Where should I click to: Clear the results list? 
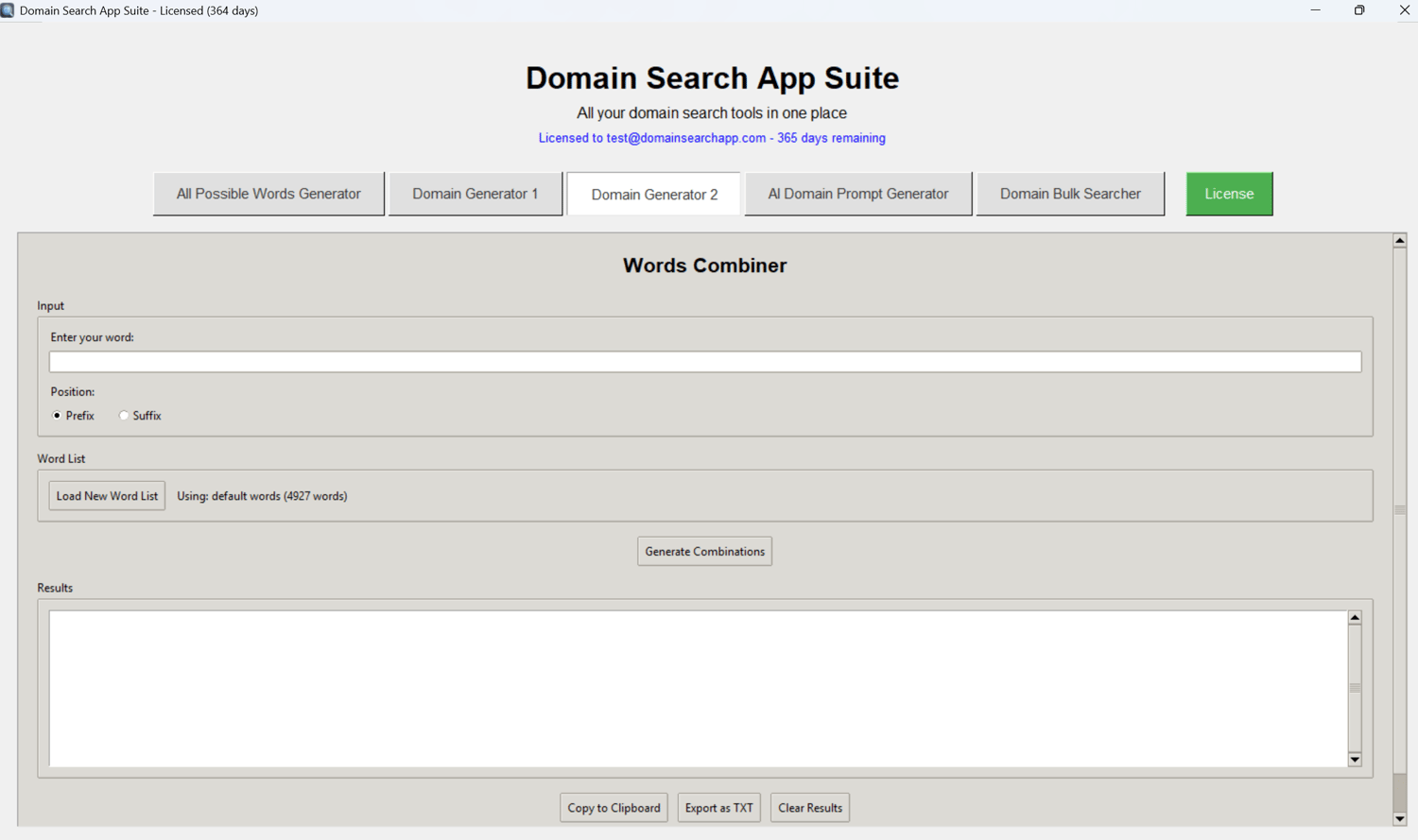click(x=810, y=808)
